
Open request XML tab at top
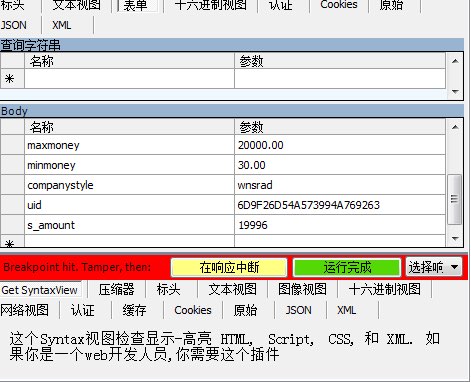tap(62, 25)
